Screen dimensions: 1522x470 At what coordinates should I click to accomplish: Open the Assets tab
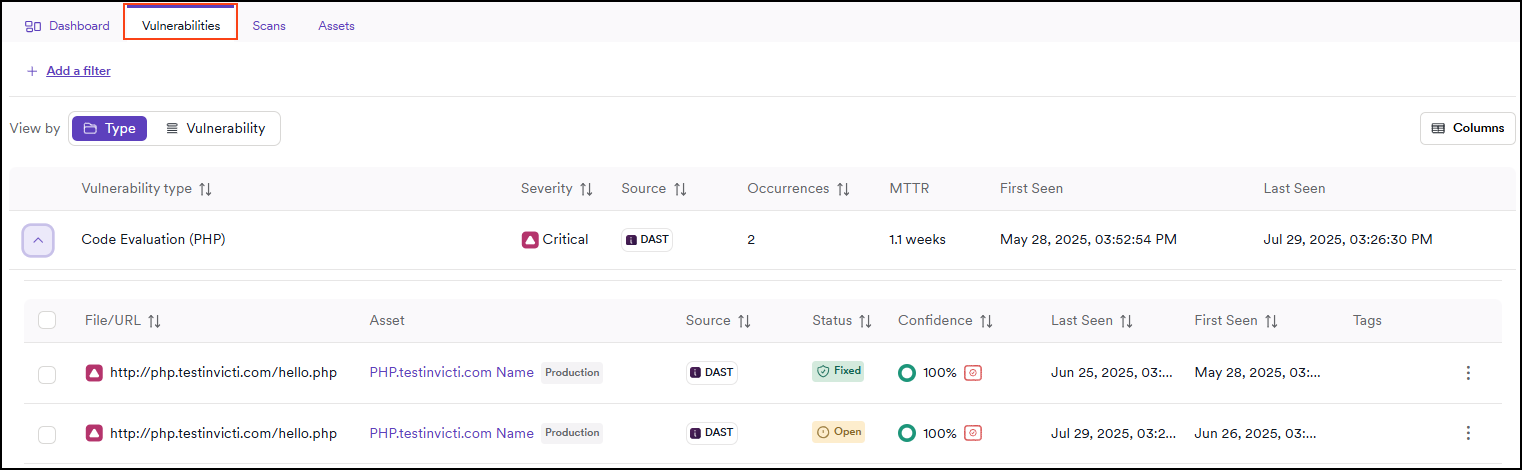coord(336,26)
